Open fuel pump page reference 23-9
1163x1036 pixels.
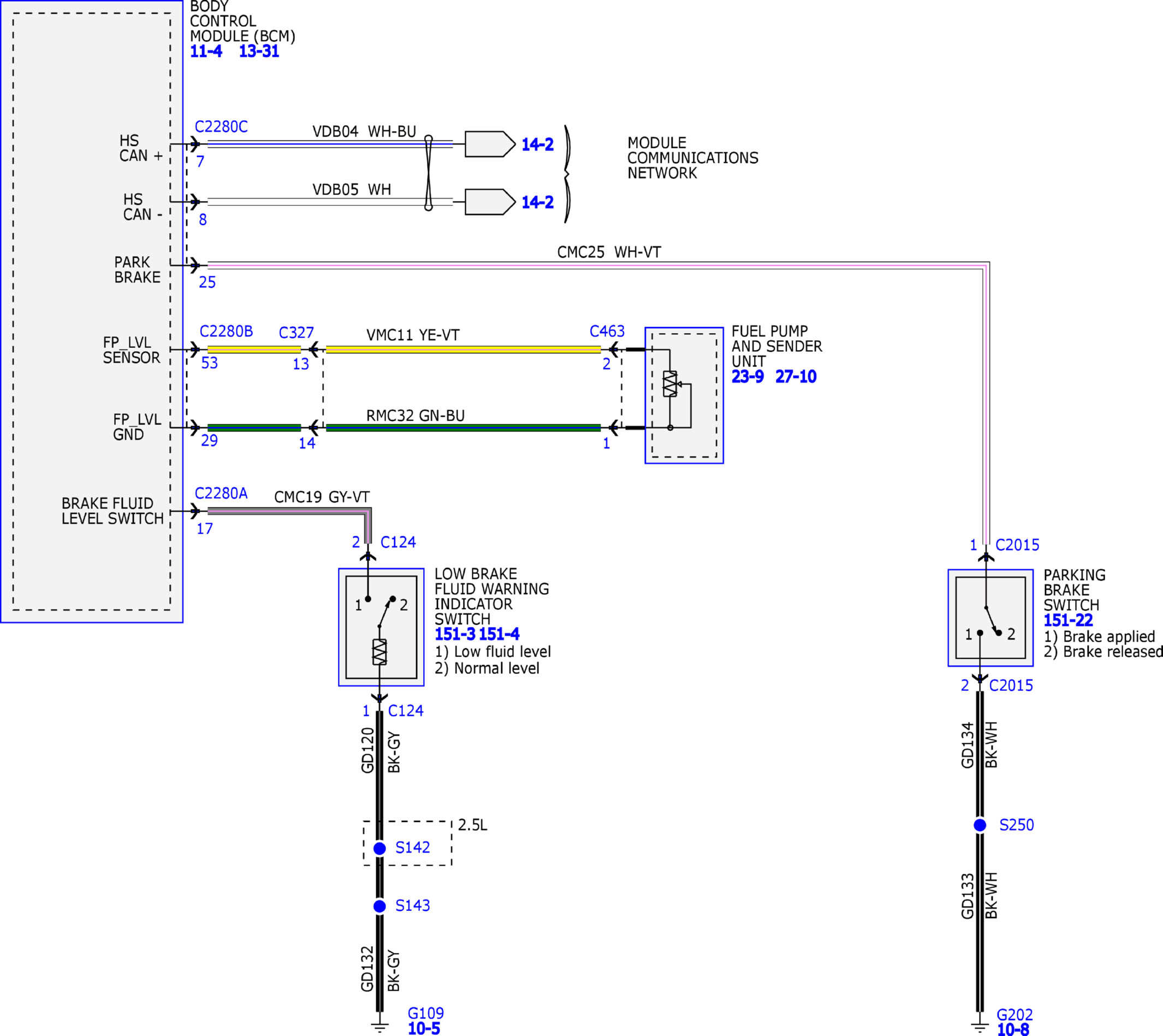point(747,376)
